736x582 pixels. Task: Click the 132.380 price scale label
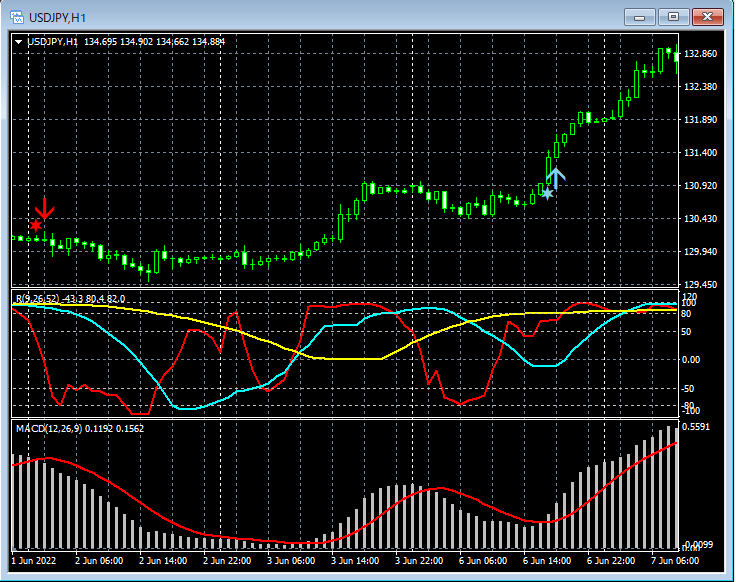pyautogui.click(x=700, y=87)
